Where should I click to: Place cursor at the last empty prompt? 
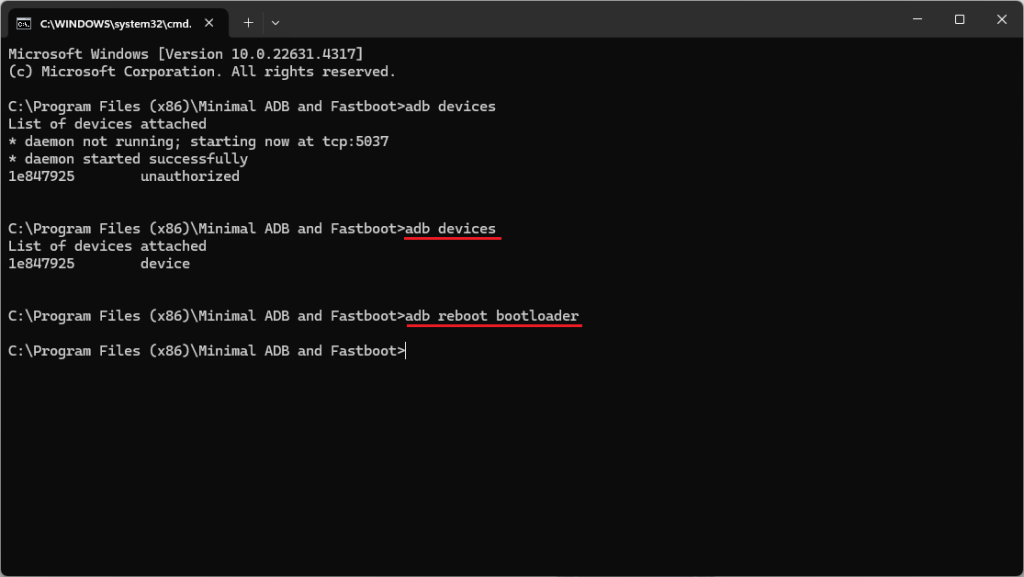(406, 351)
